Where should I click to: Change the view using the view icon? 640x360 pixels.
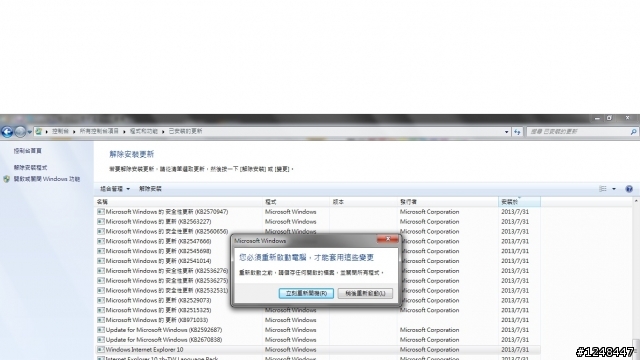click(x=603, y=189)
